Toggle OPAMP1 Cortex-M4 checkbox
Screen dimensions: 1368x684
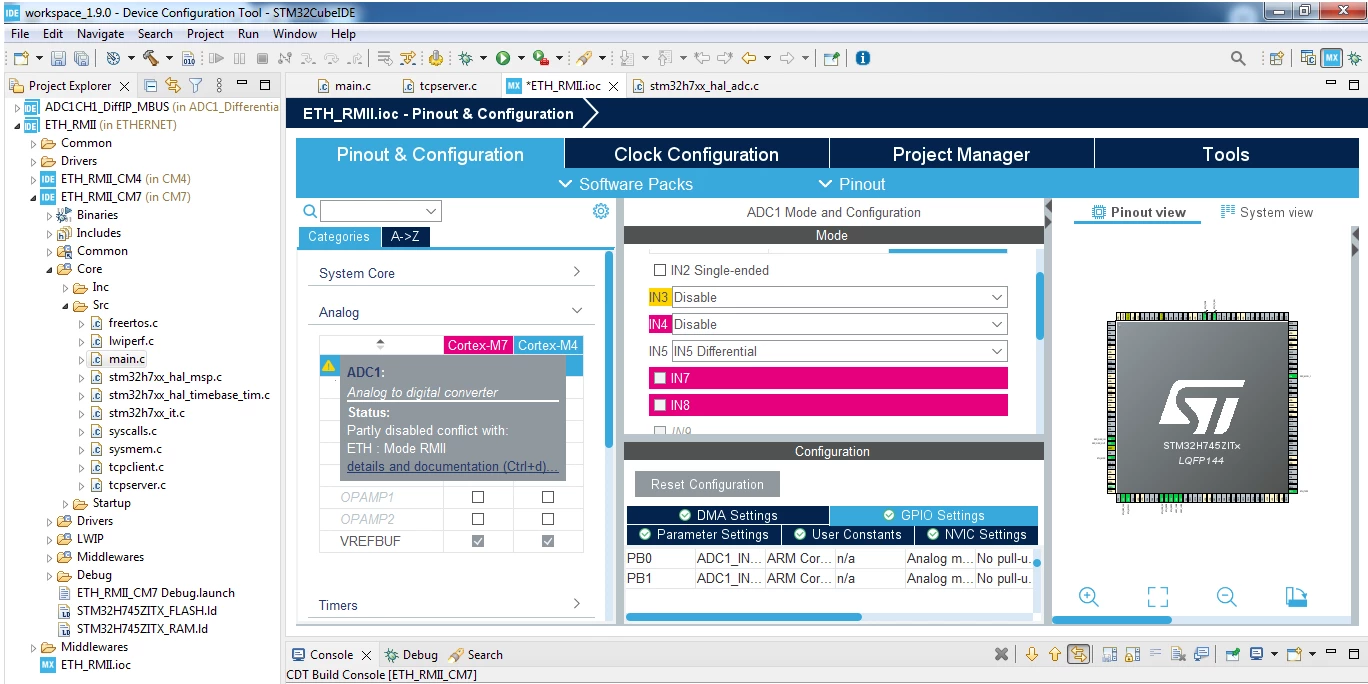pos(548,497)
